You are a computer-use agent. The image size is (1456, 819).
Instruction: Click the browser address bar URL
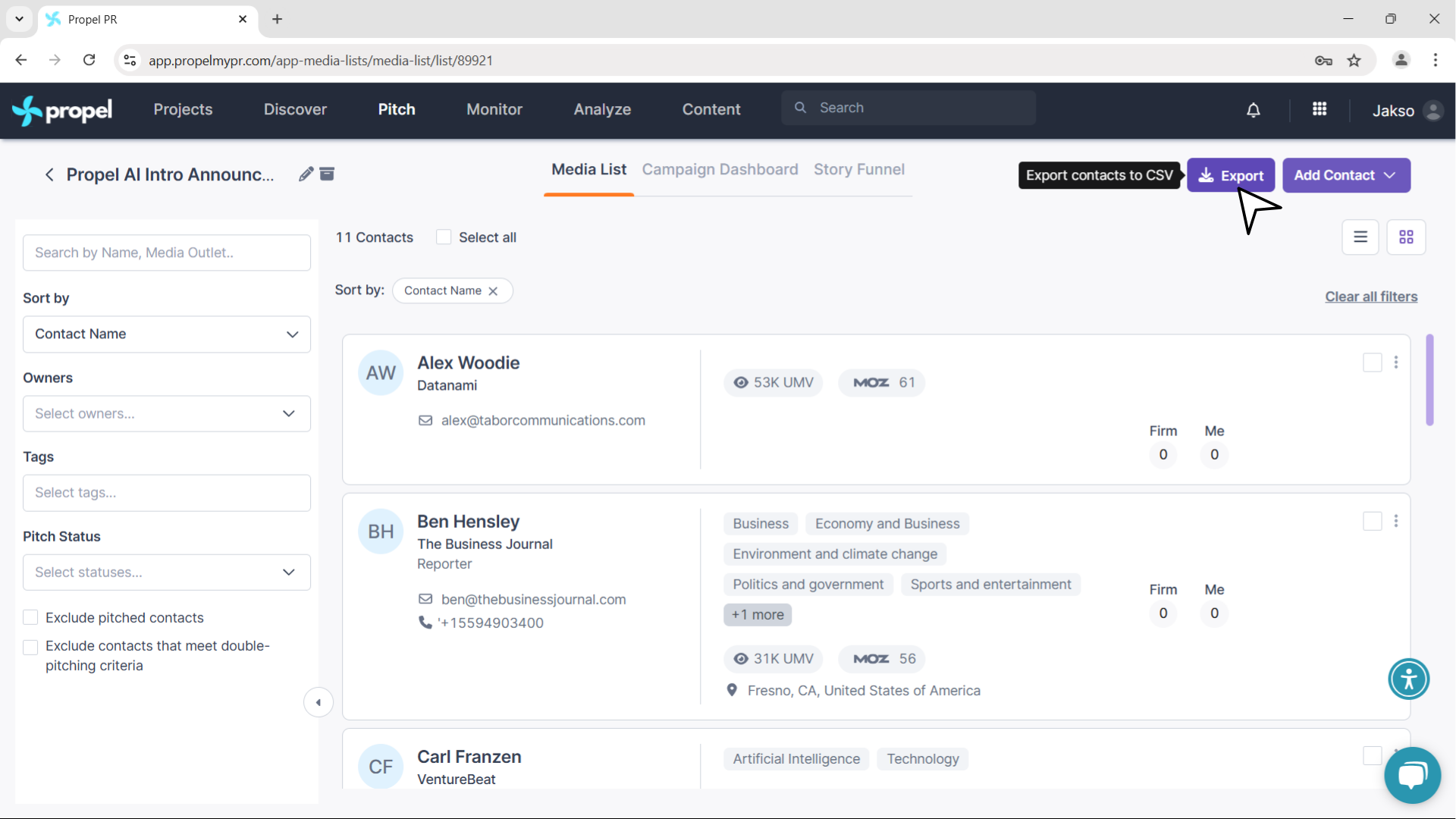pos(320,61)
